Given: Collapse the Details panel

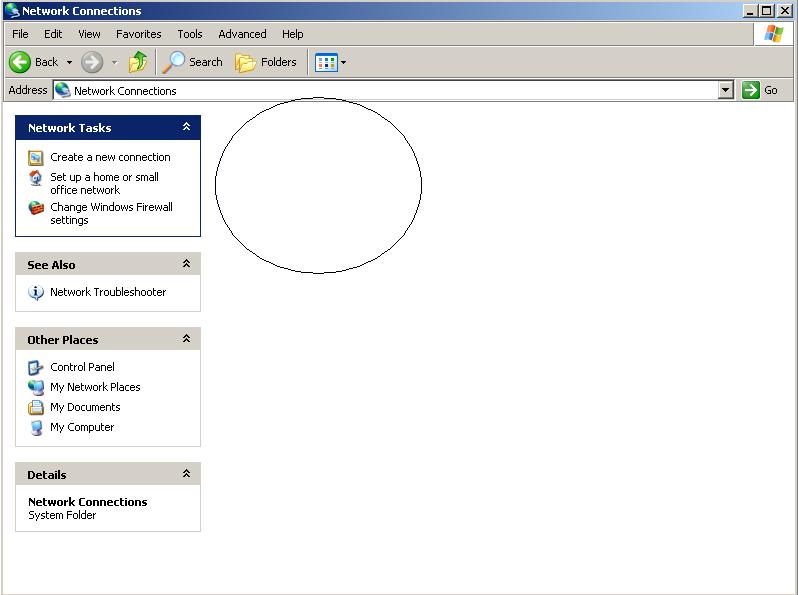Looking at the screenshot, I should pos(186,473).
